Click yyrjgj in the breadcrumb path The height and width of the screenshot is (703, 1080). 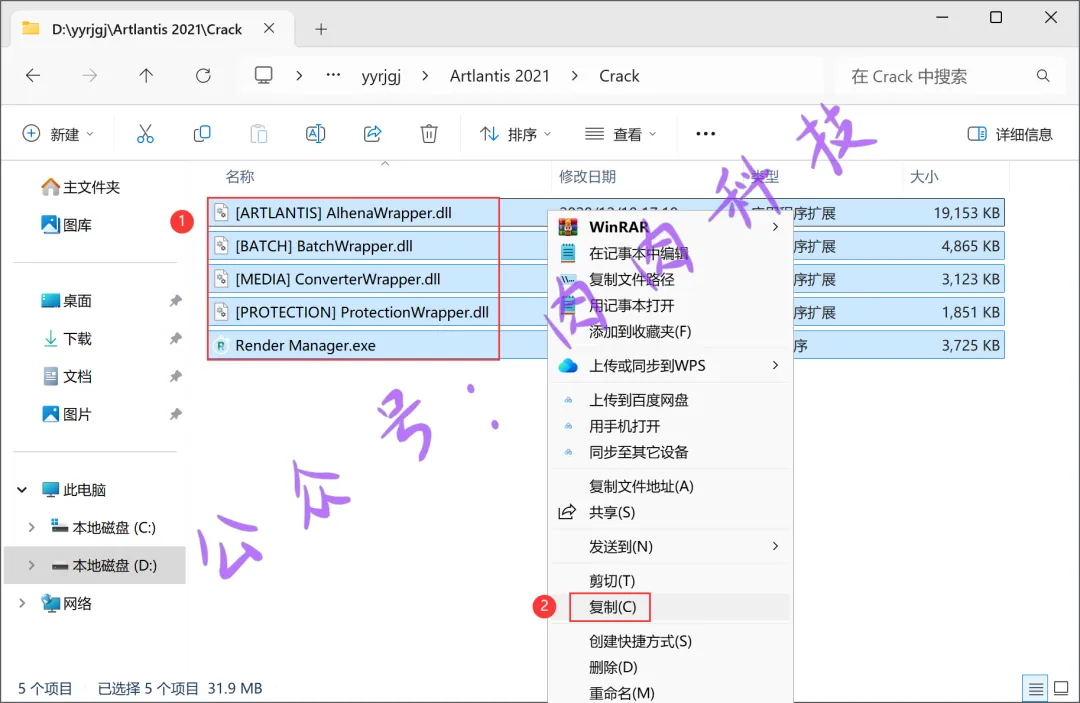381,76
